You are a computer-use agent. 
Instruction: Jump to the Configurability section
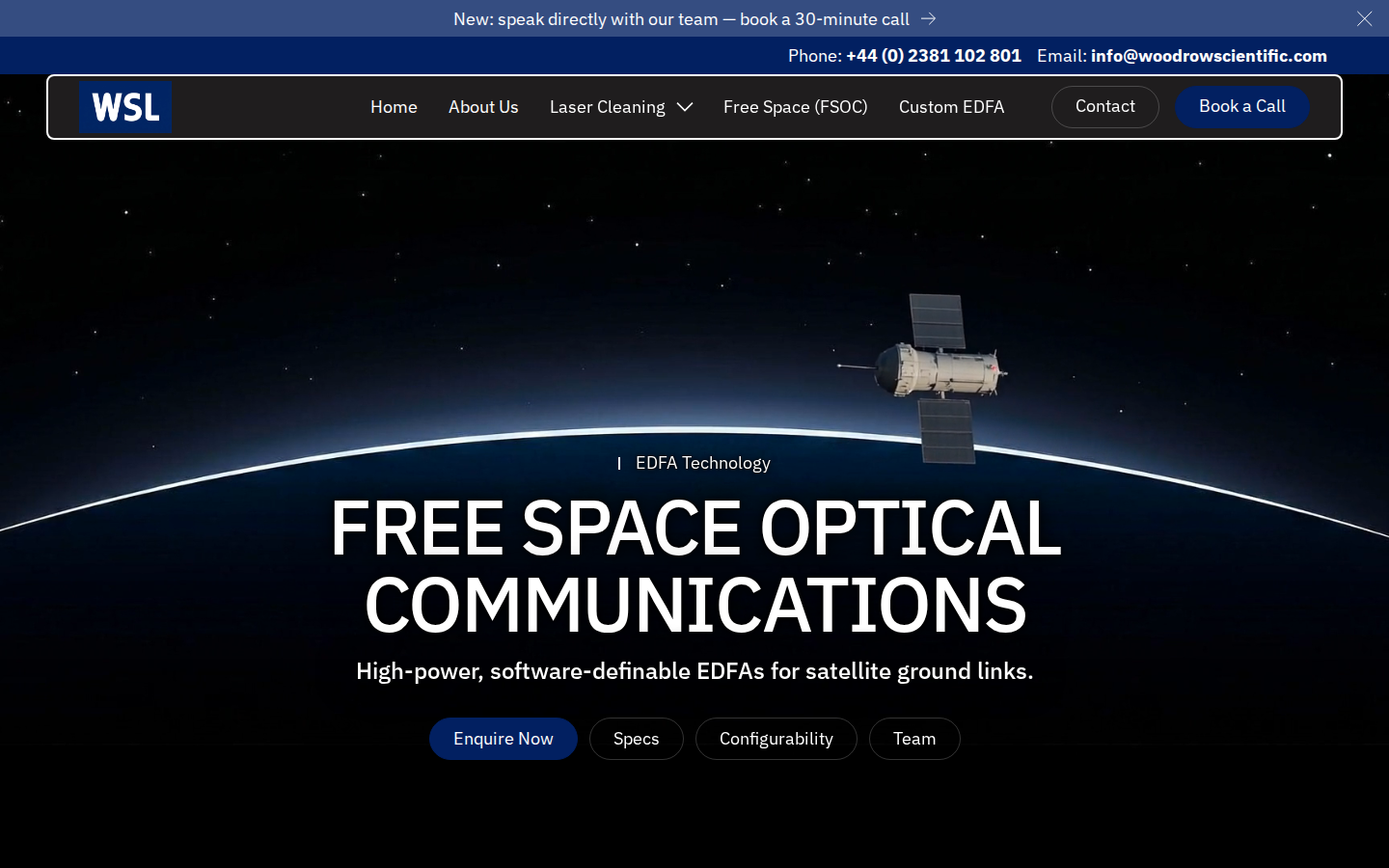[x=776, y=739]
